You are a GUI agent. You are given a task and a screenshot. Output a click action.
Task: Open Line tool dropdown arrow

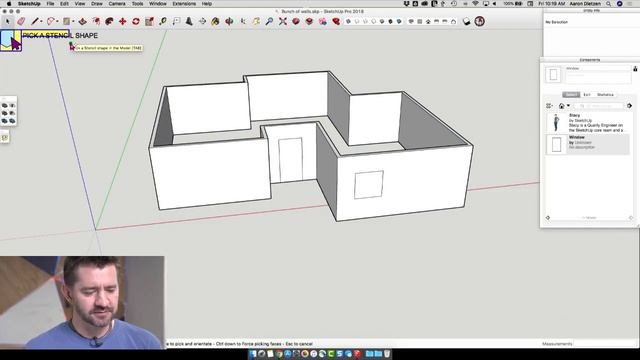(x=41, y=22)
